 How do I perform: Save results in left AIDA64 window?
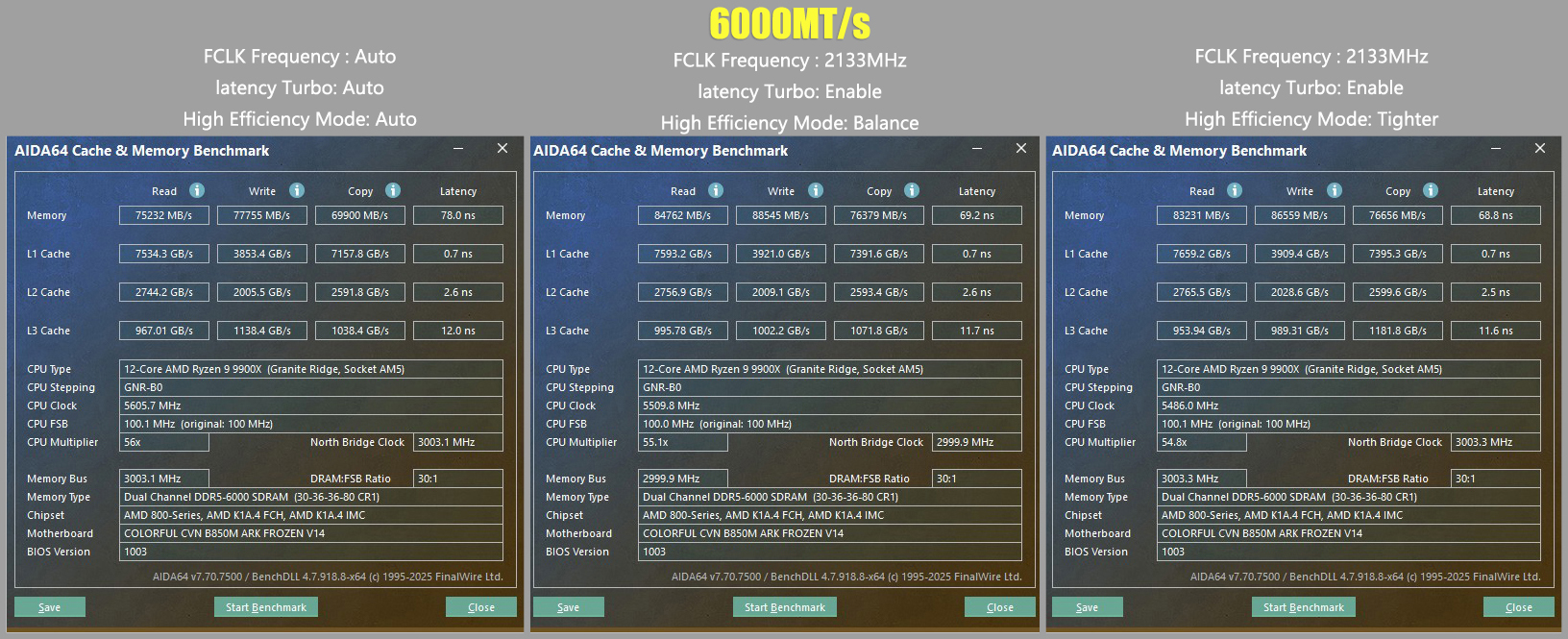[50, 607]
